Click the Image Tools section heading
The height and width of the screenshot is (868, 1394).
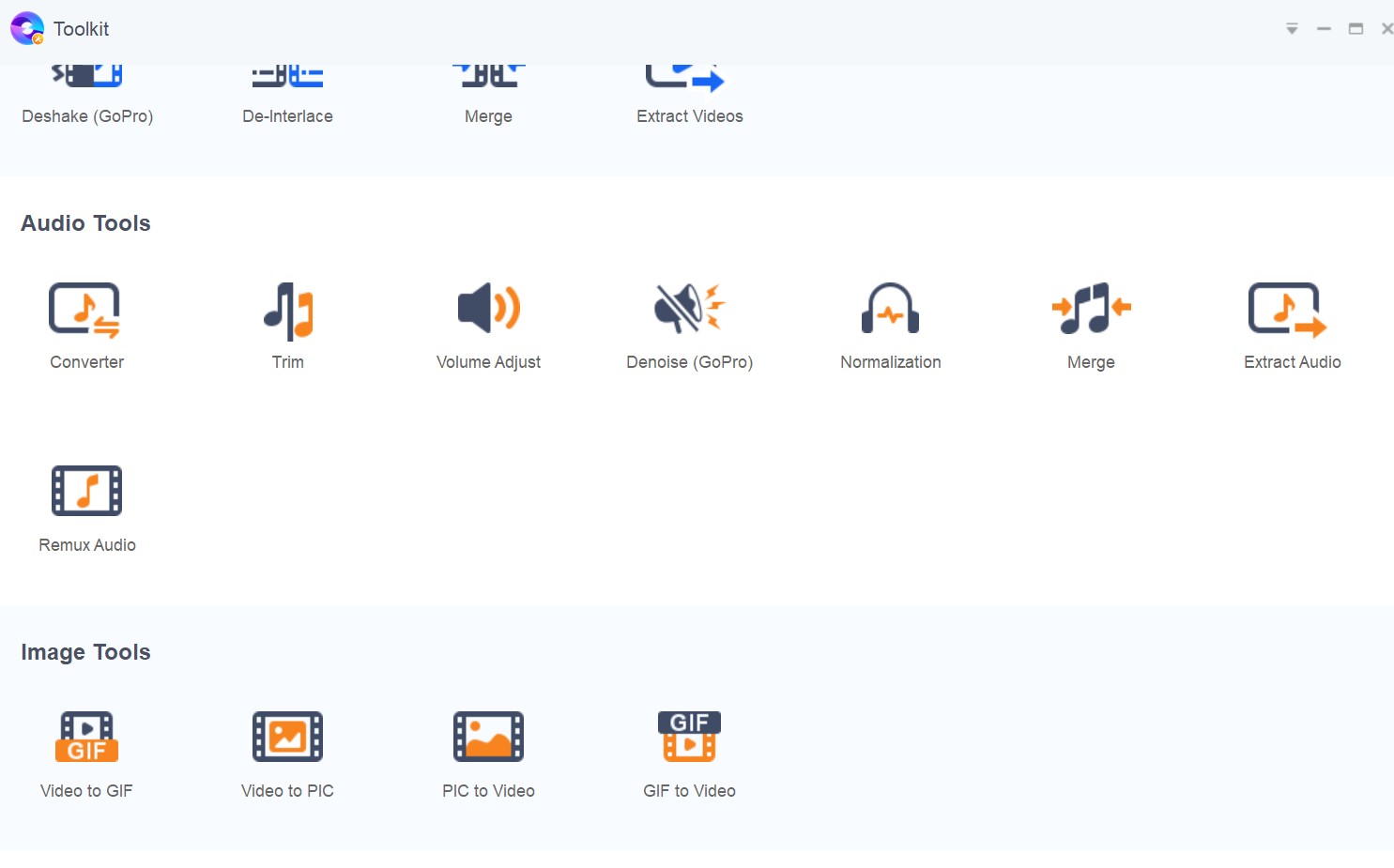[x=85, y=652]
